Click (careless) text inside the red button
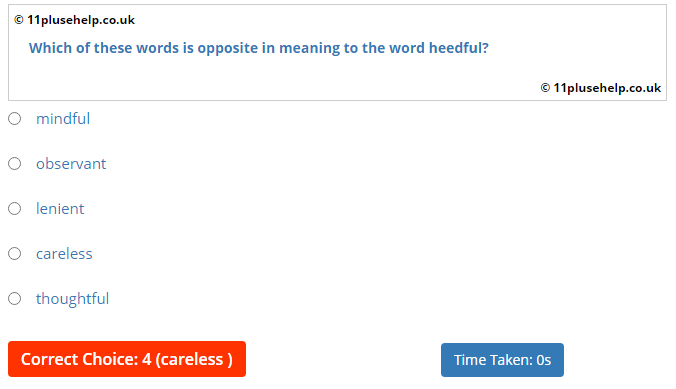The height and width of the screenshot is (389, 676). click(x=194, y=359)
